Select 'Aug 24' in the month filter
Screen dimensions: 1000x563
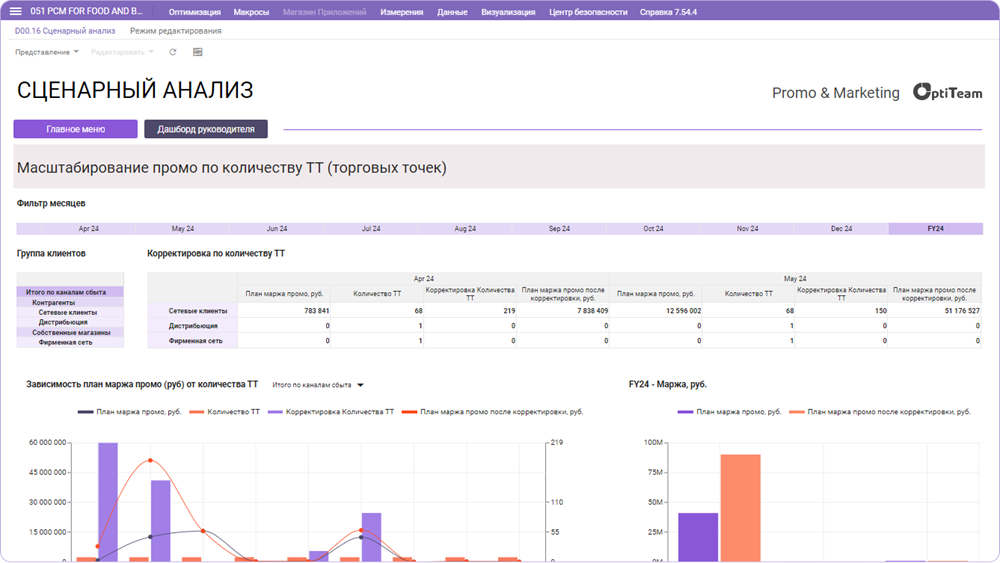point(465,229)
